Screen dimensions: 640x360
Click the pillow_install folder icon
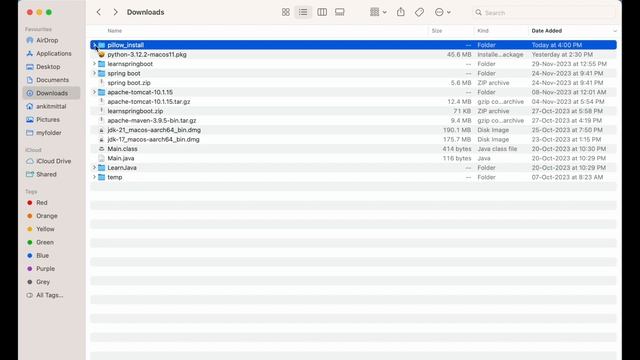(x=102, y=45)
